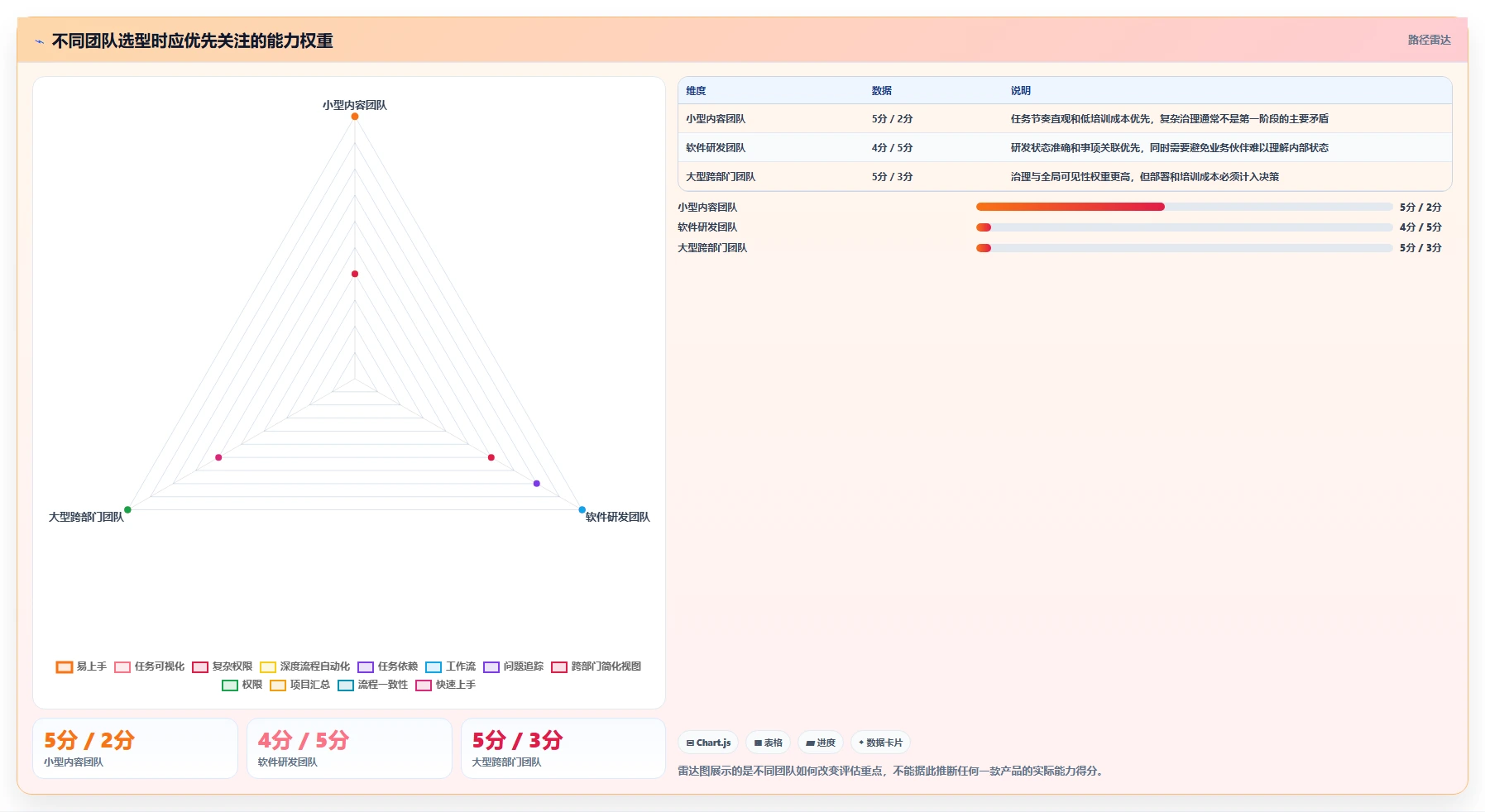The image size is (1485, 812).
Task: Toggle 跨部门简化视图 legend entry
Action: [596, 666]
